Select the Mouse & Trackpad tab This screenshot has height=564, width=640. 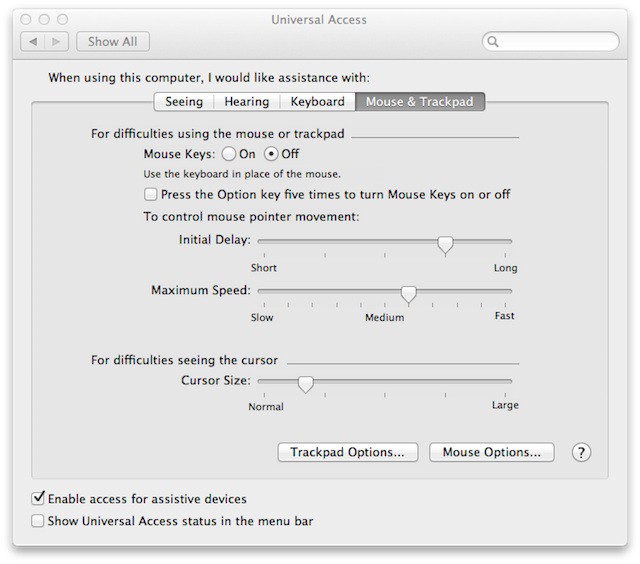[420, 102]
